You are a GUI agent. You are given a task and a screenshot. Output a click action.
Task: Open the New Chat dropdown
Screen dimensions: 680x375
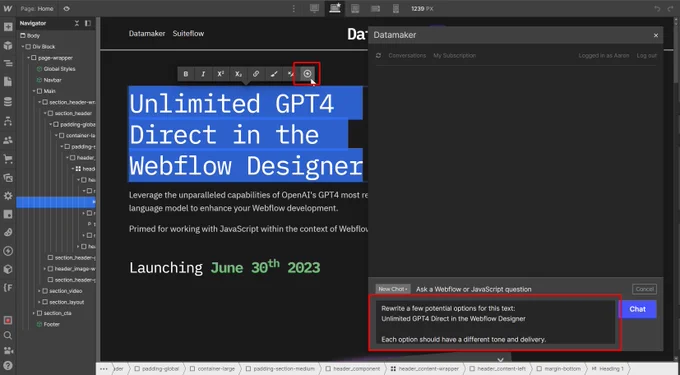pos(393,289)
